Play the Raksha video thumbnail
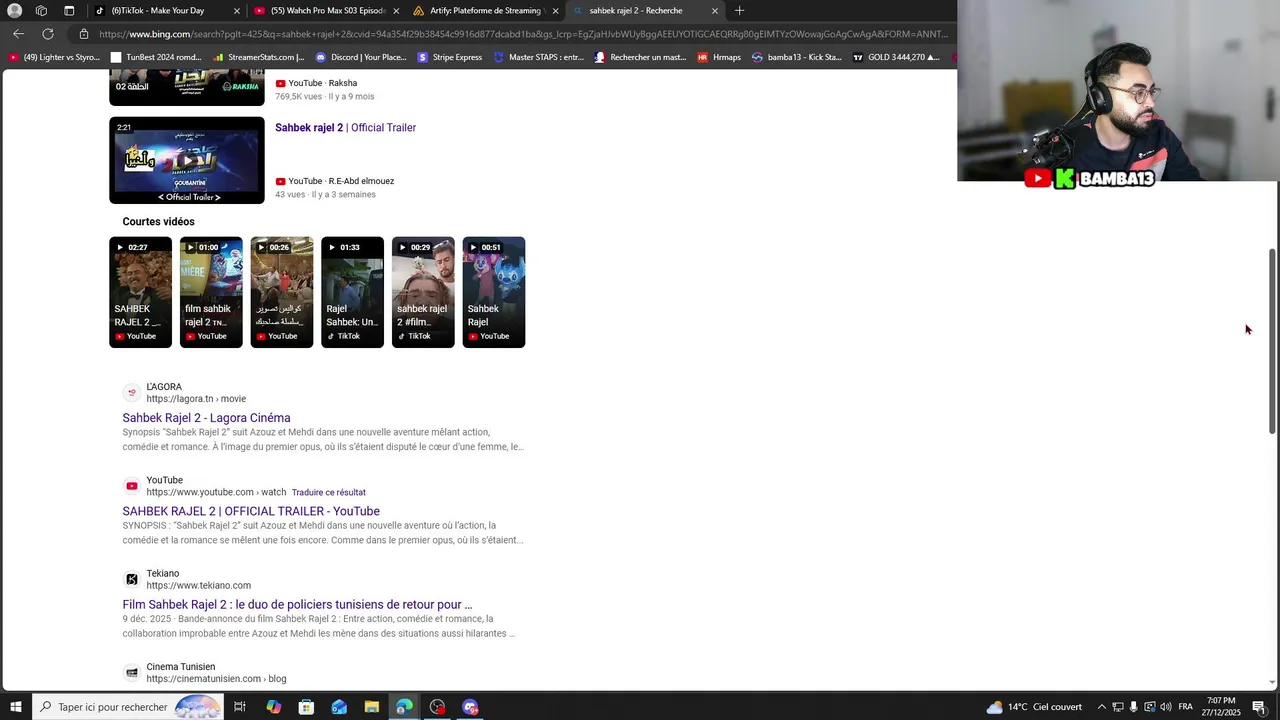The height and width of the screenshot is (720, 1280). tap(187, 88)
